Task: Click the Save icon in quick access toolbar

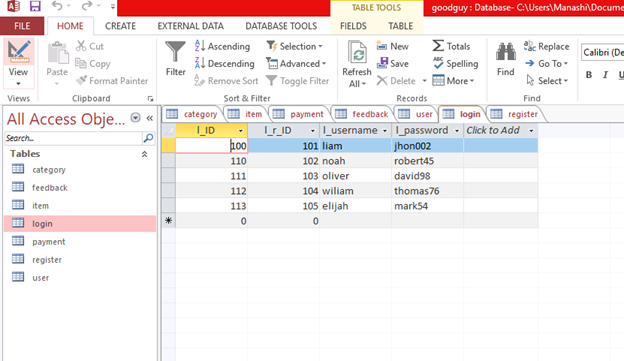Action: 35,6
